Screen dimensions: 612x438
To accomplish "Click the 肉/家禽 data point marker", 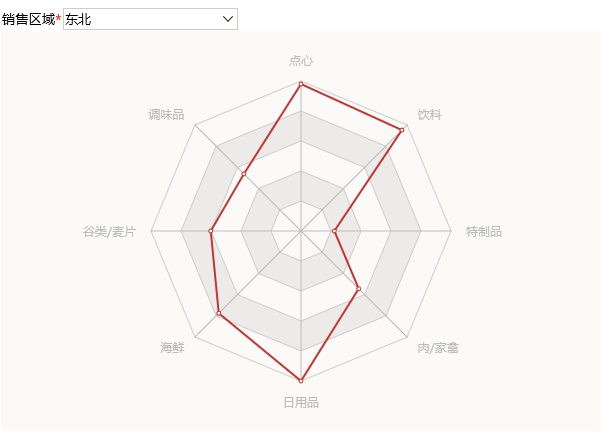I will pos(359,289).
